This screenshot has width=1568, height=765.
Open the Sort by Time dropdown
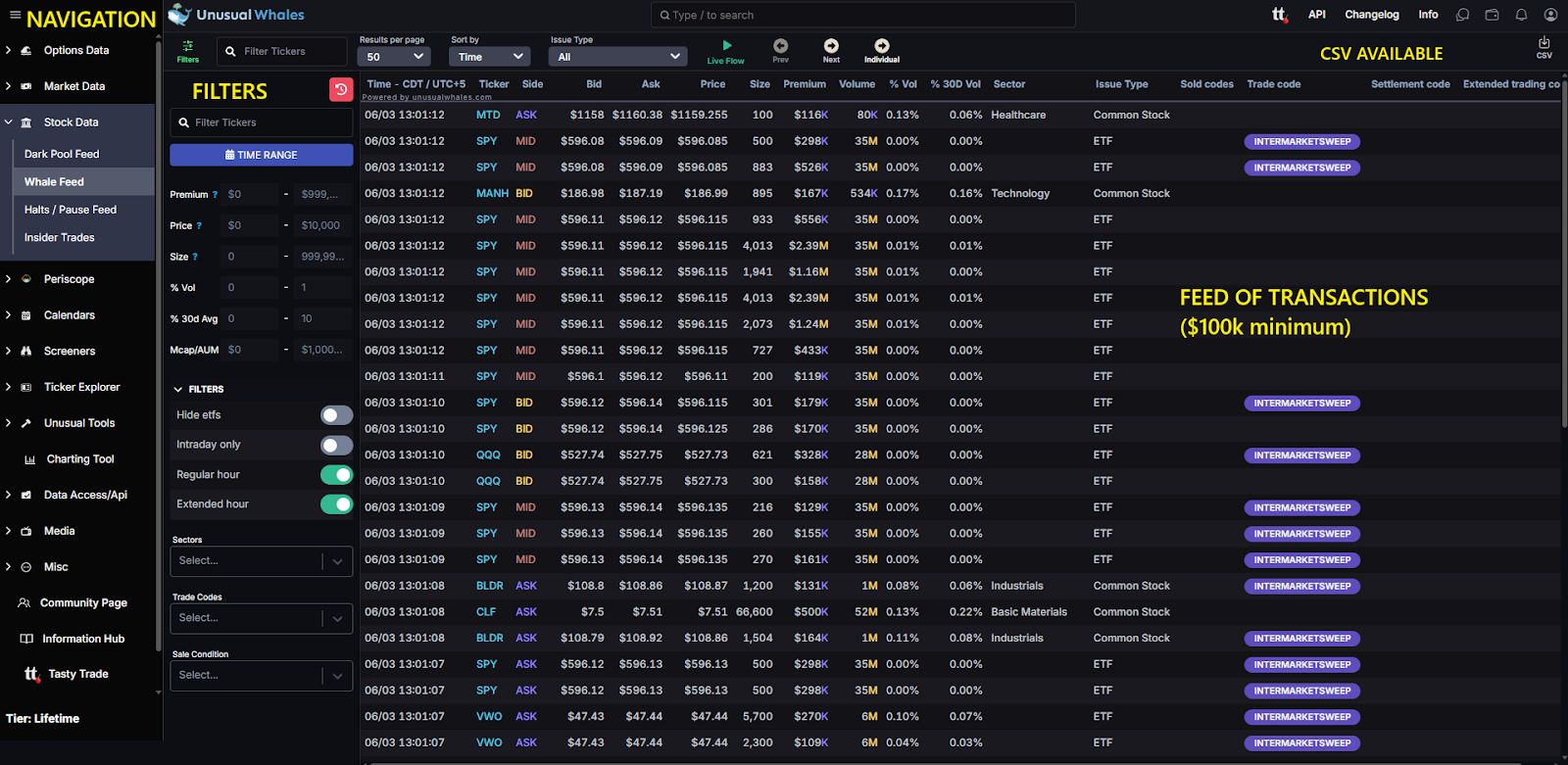pos(490,57)
